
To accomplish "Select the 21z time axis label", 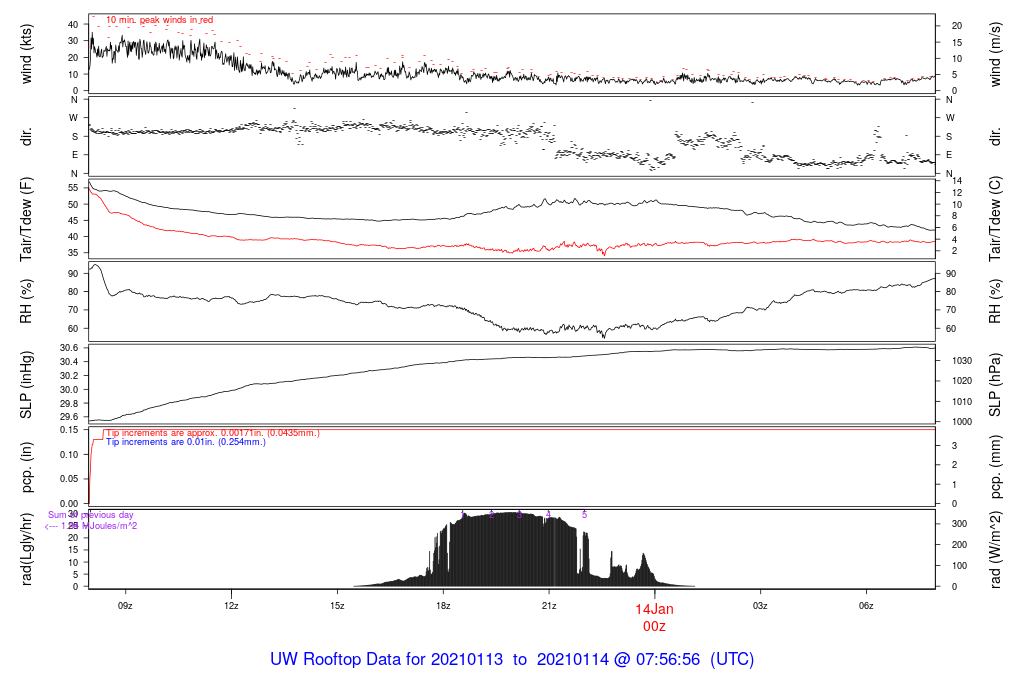I will [548, 606].
